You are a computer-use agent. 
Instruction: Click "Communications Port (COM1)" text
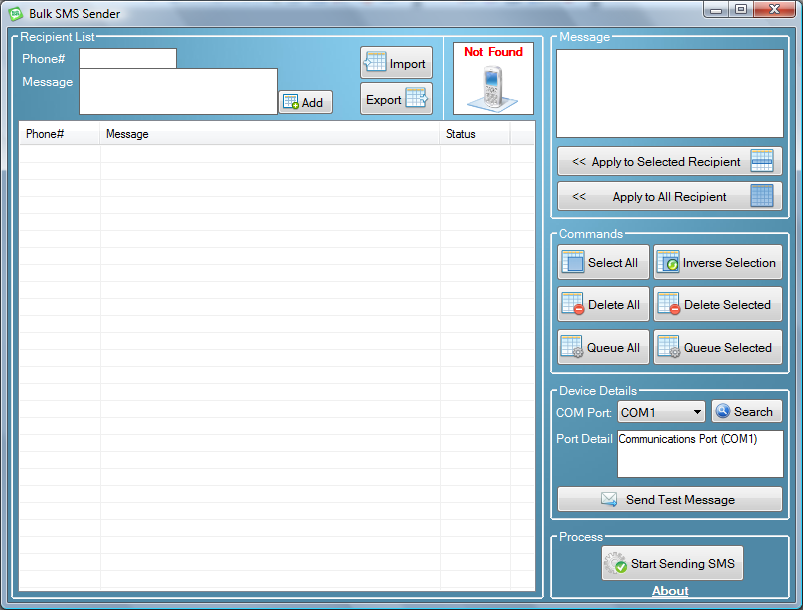pos(687,439)
